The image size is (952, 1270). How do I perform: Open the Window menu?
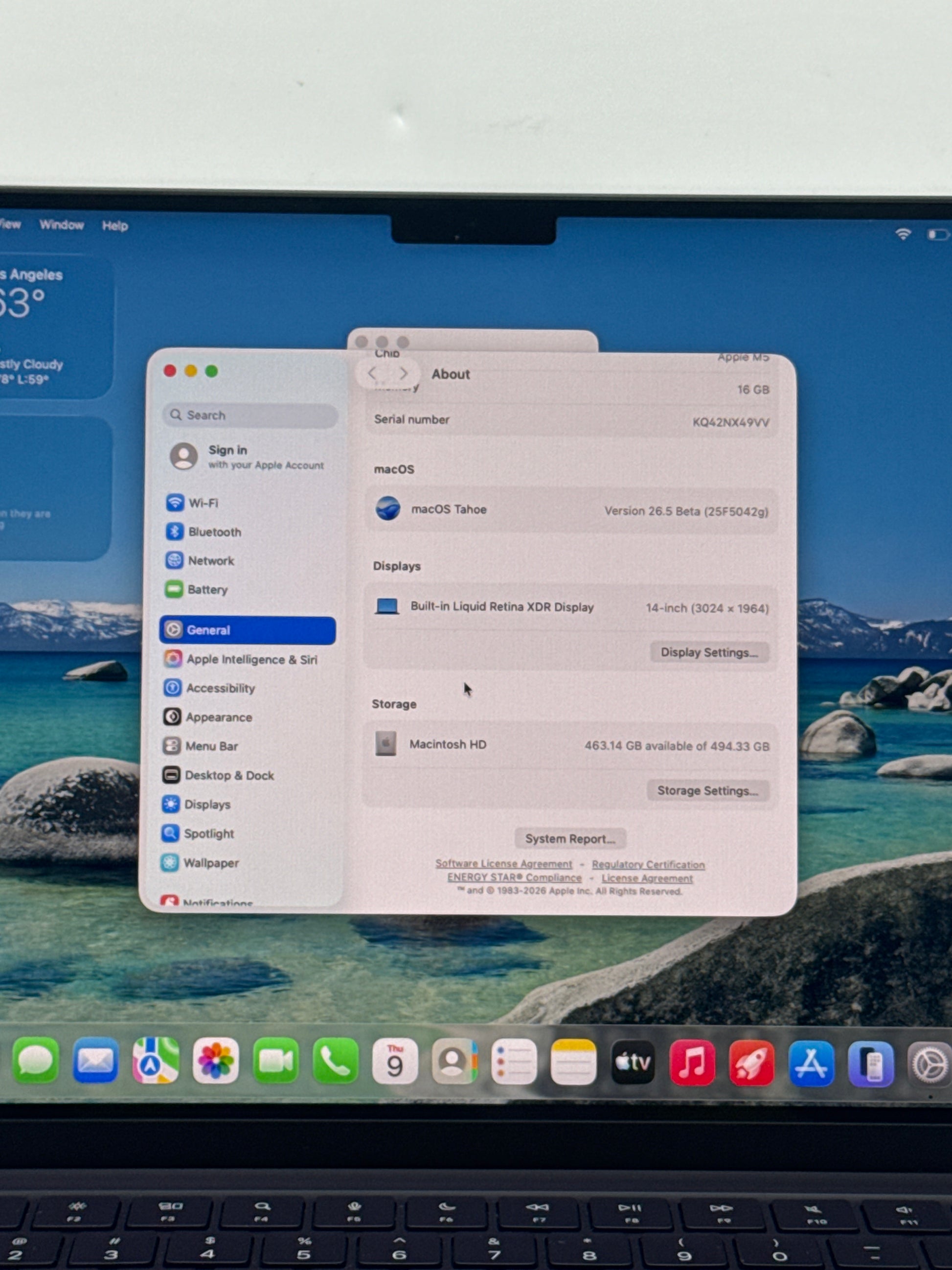tap(62, 225)
